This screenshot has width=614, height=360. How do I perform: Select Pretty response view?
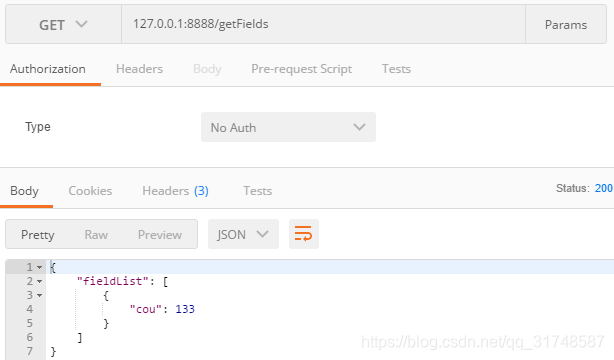[38, 235]
